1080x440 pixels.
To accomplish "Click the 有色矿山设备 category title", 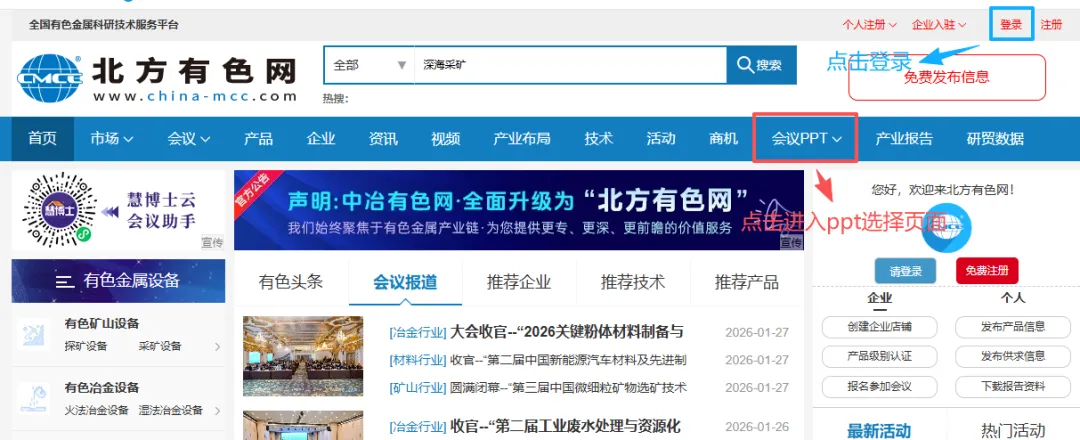I will 102,324.
